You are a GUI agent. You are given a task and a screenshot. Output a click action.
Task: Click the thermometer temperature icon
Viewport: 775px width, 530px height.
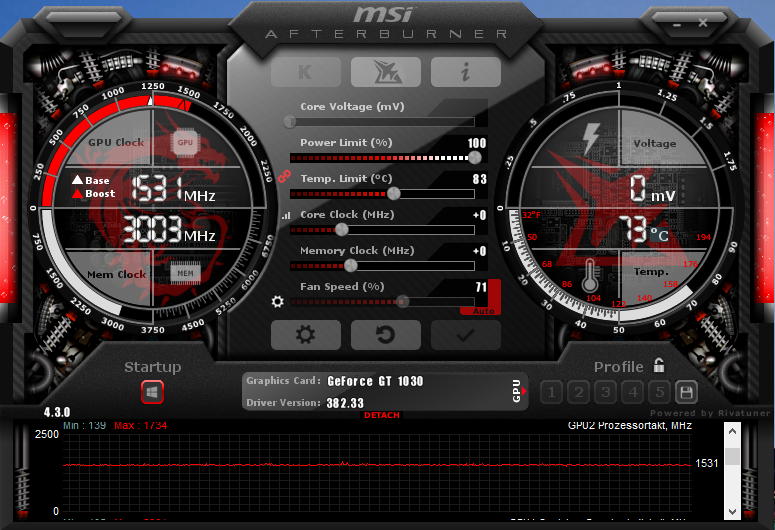pos(589,275)
